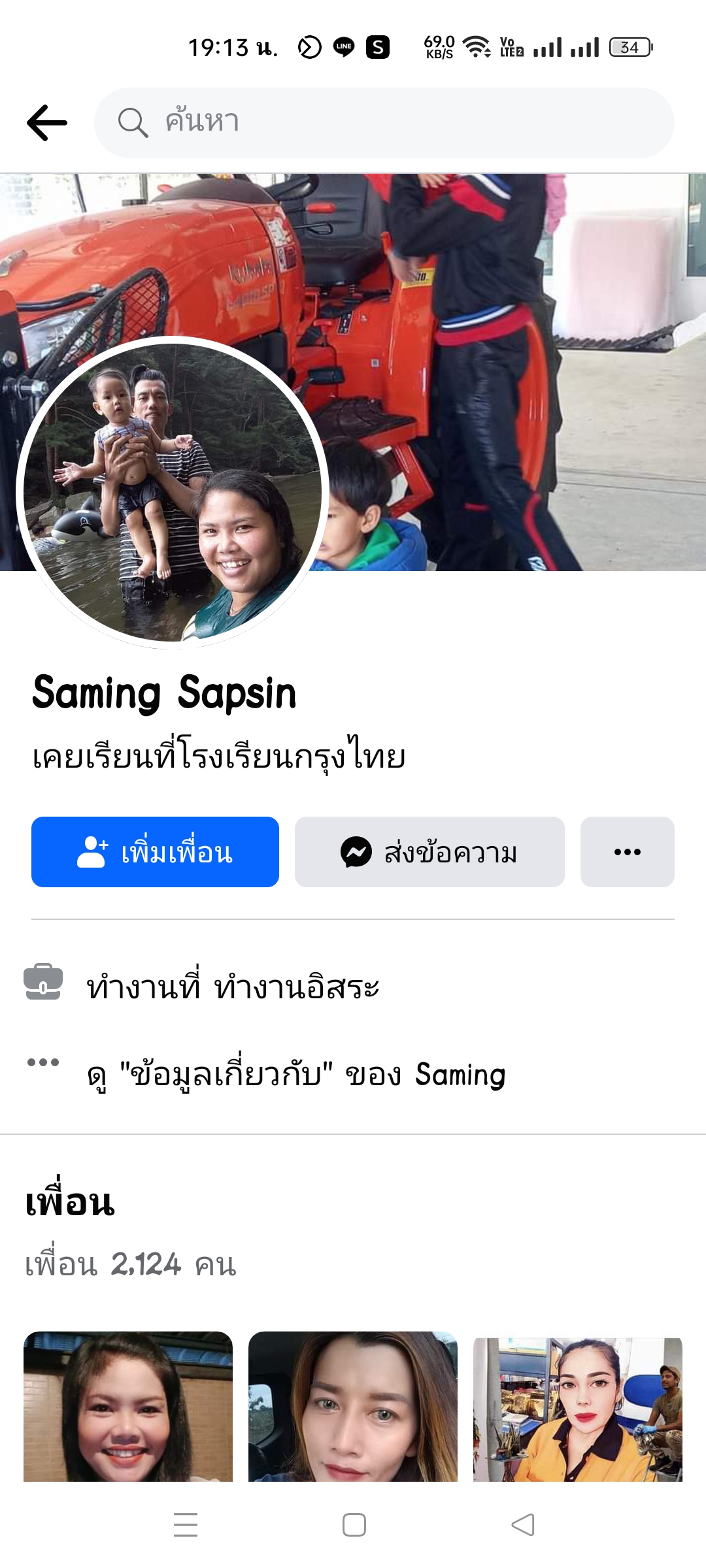Tap the ส่งข้อความ message button

[x=429, y=852]
